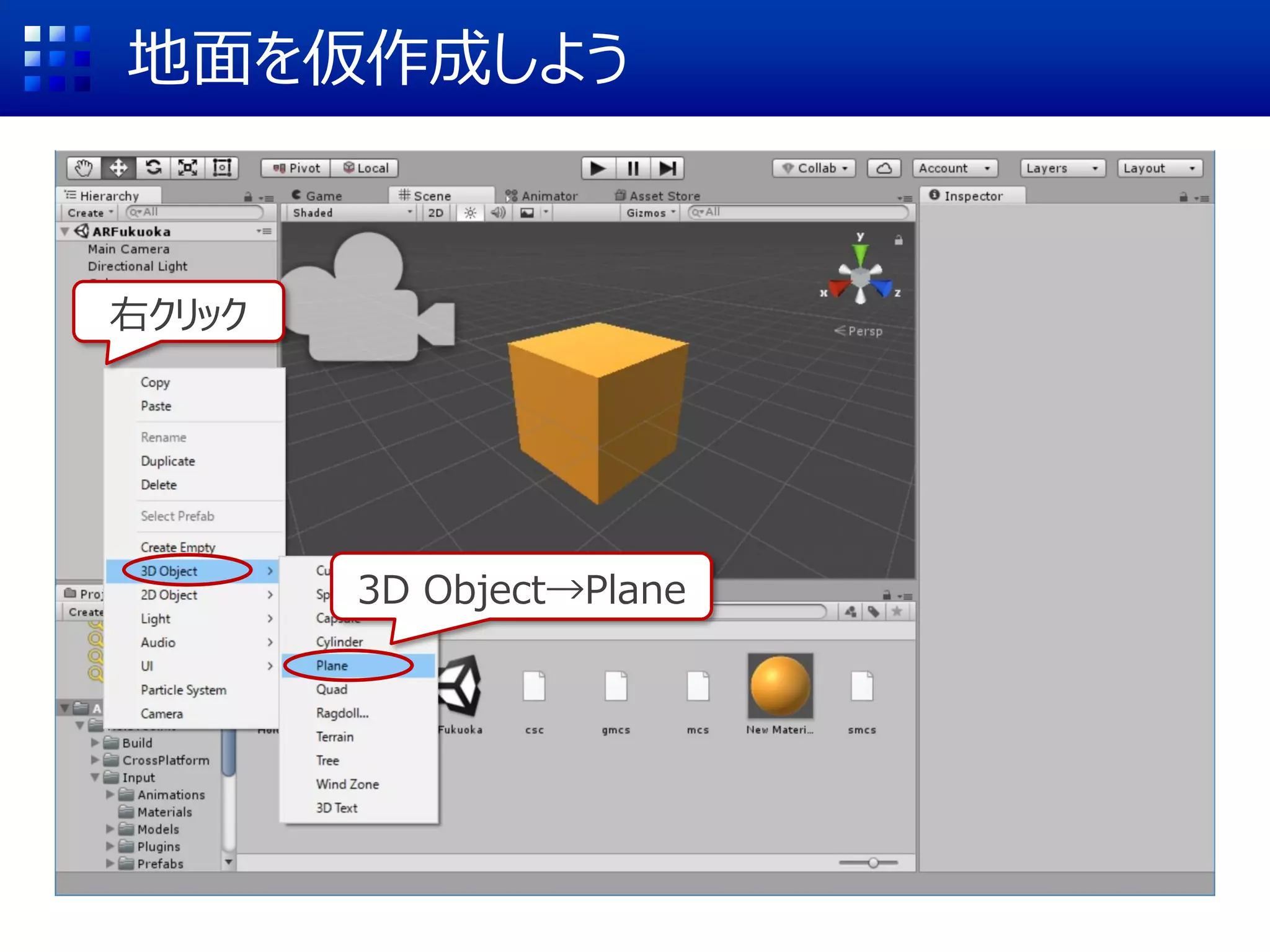Expand the Build folder
The image size is (1270, 952).
point(95,743)
